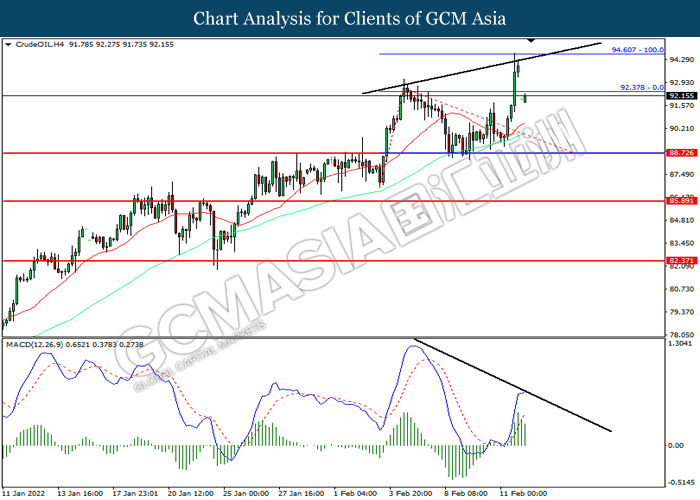The width and height of the screenshot is (700, 500).
Task: Click the red 85.891 price level tag
Action: (x=681, y=201)
